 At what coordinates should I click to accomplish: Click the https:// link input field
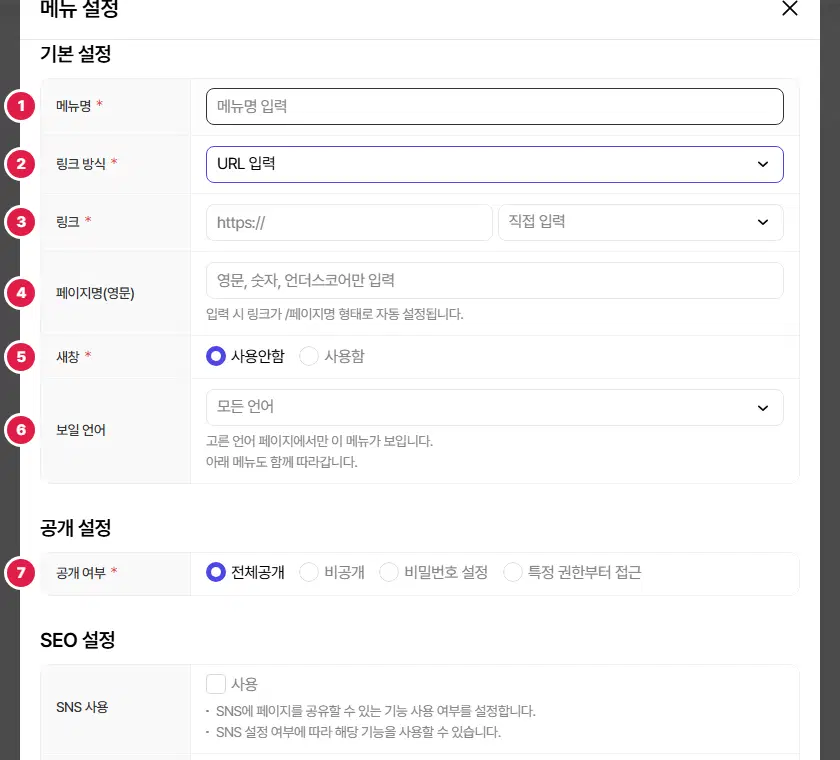(x=349, y=222)
